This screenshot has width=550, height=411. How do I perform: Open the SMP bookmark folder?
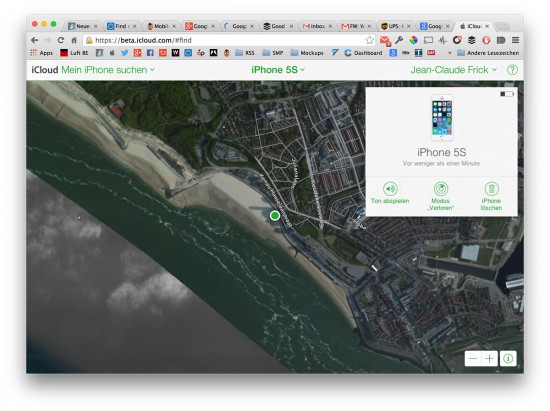click(x=273, y=53)
